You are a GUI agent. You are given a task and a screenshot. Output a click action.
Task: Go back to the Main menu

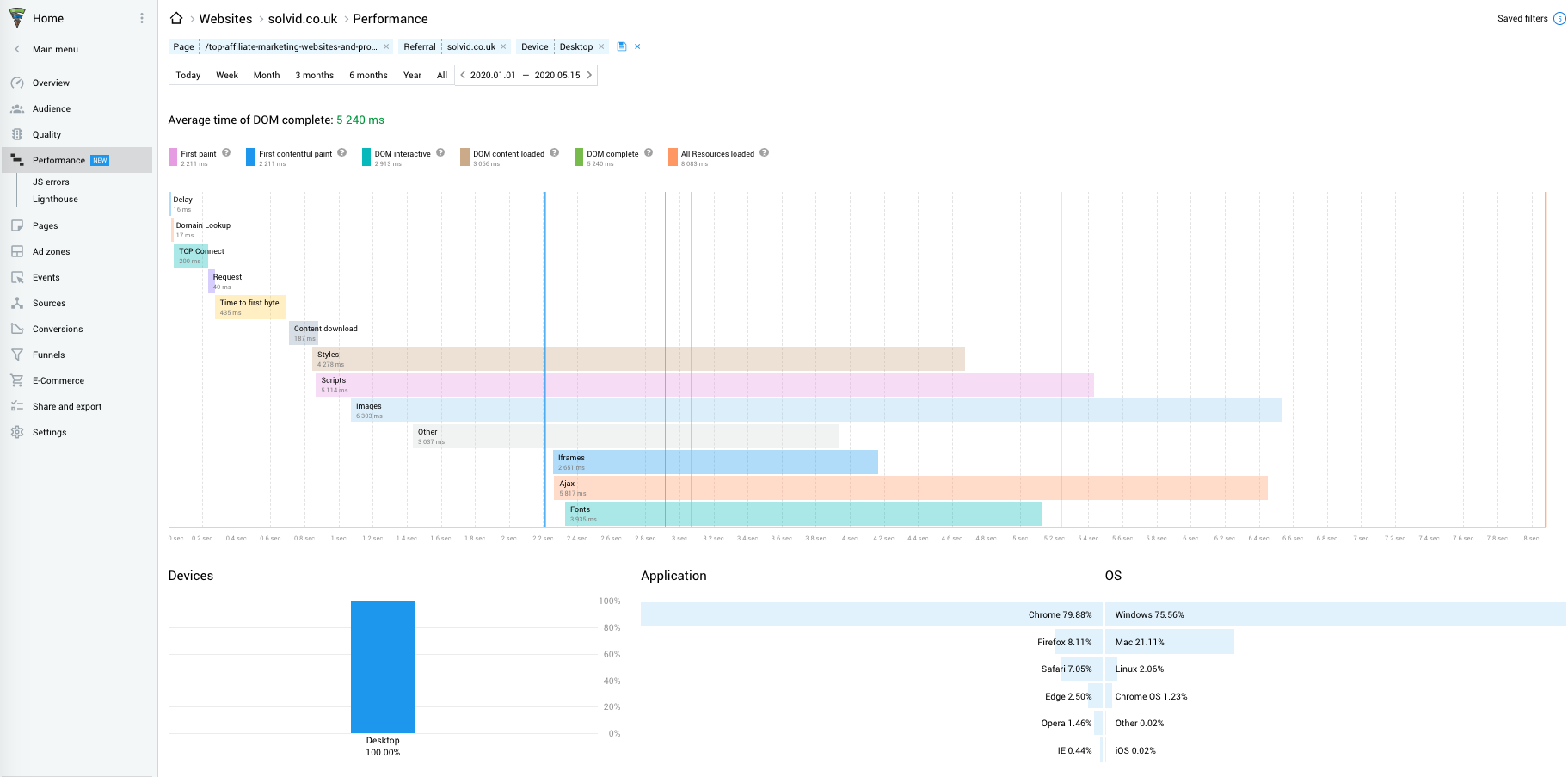coord(55,49)
